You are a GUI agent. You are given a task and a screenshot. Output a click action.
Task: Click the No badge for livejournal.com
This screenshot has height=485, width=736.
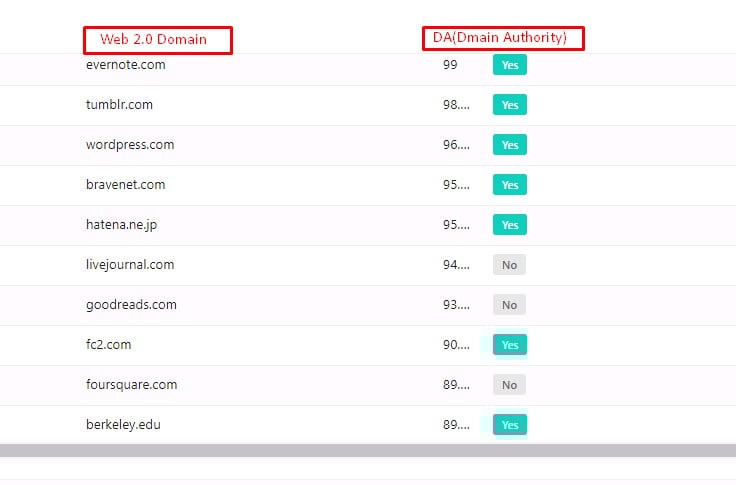[x=509, y=265]
